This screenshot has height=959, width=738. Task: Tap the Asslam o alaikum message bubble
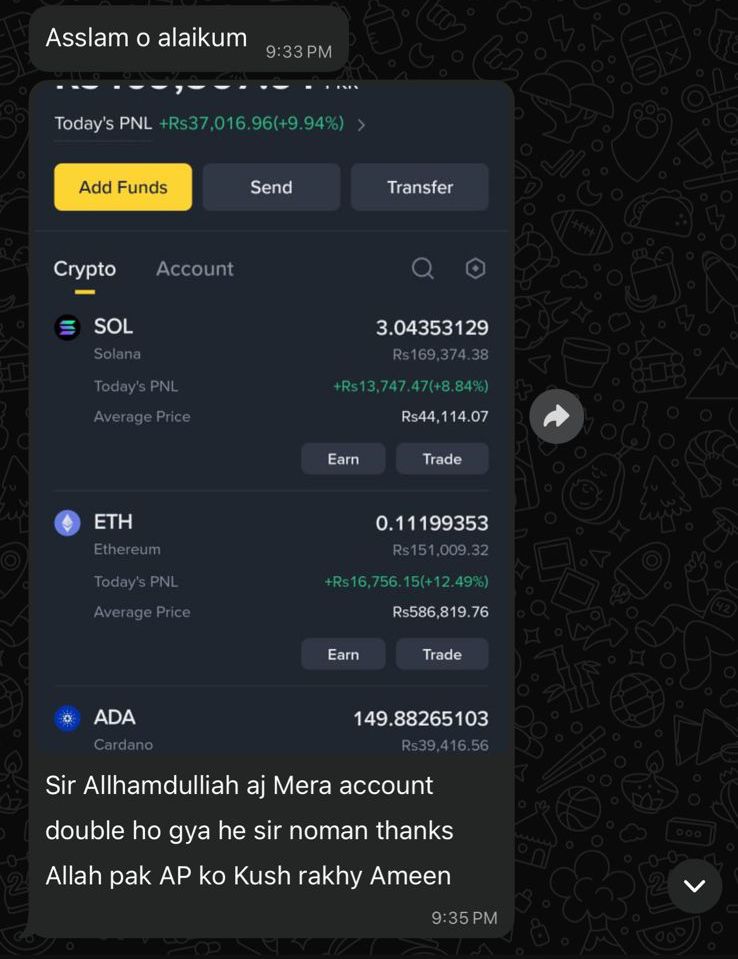(x=188, y=40)
